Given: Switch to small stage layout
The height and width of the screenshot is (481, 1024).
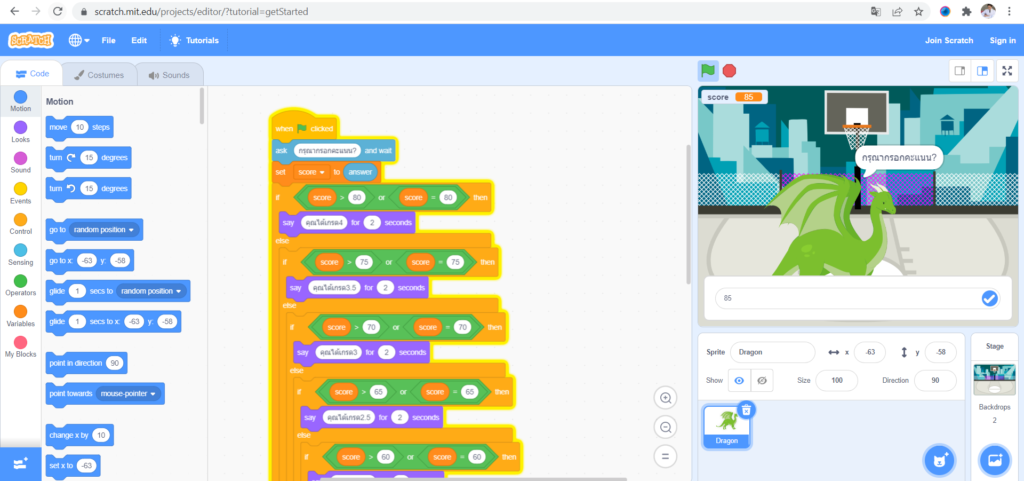Looking at the screenshot, I should pyautogui.click(x=959, y=71).
